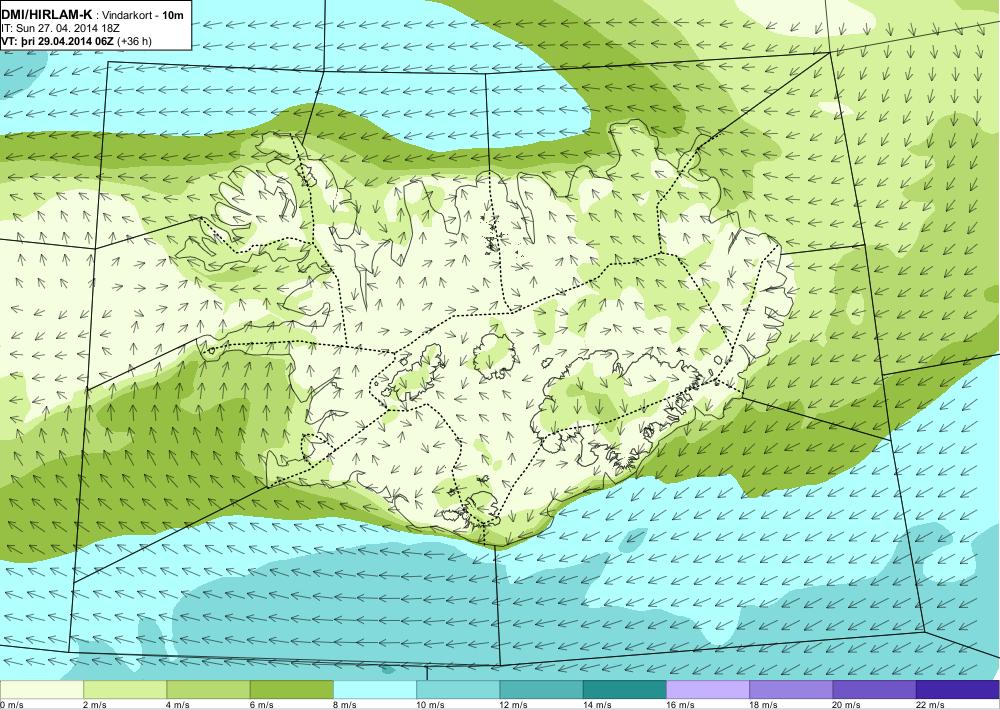This screenshot has width=1000, height=710.
Task: Click the 'DMI/HIRLAM-K' model title
Action: 47,13
